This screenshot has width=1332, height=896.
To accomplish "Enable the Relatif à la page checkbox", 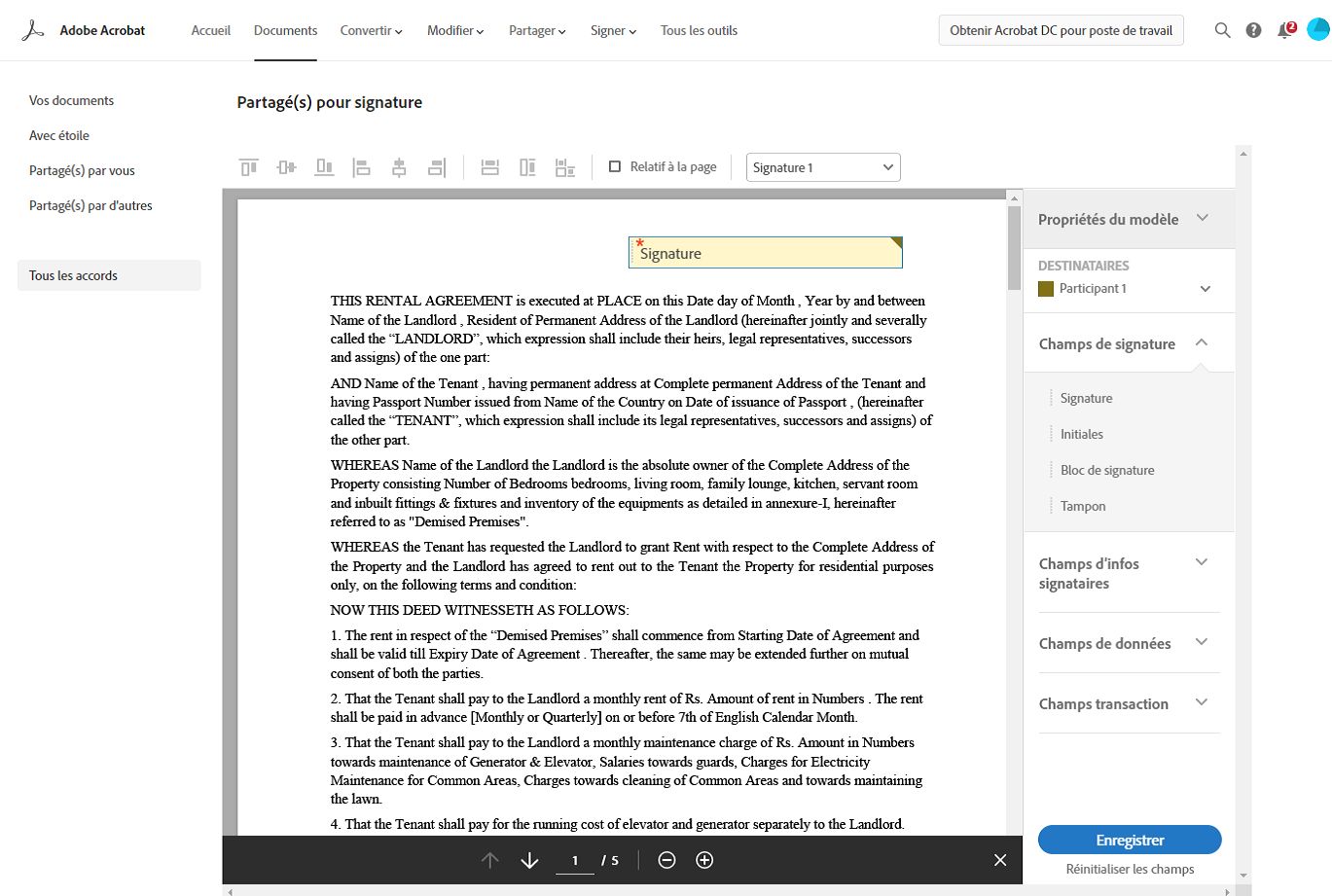I will pos(615,166).
